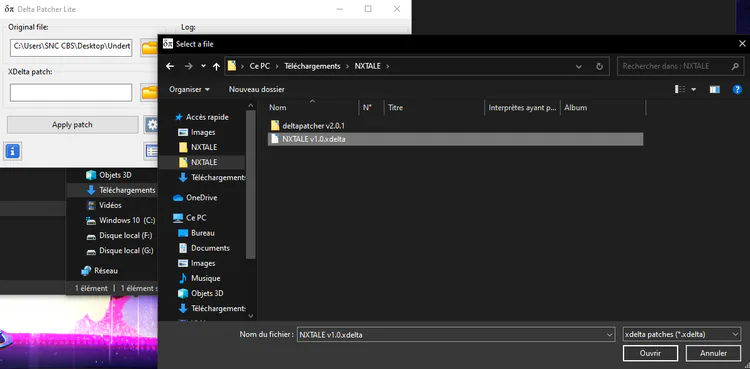Click the Annuler button
Viewport: 750px width, 369px height.
pos(713,354)
